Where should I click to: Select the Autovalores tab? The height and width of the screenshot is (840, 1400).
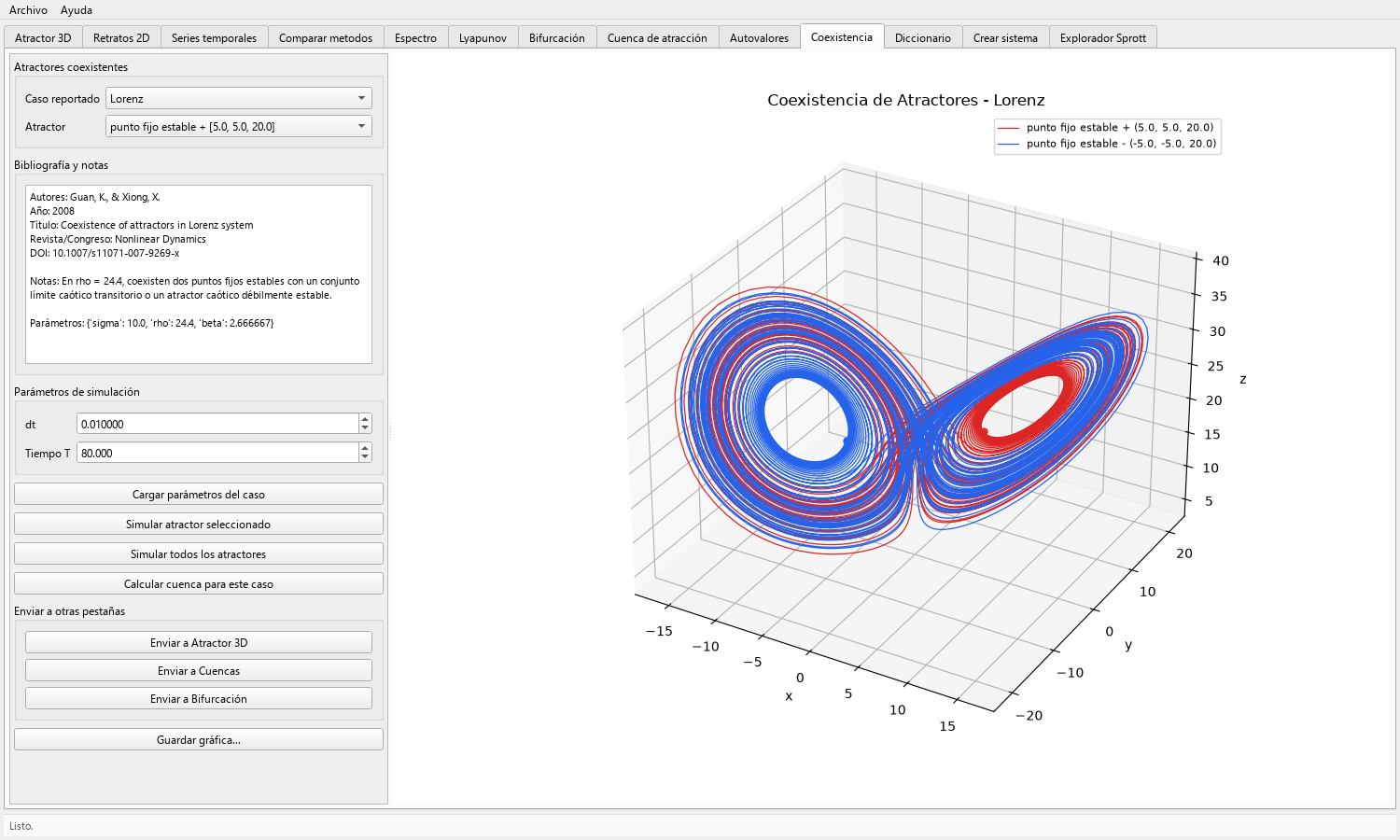(x=759, y=38)
